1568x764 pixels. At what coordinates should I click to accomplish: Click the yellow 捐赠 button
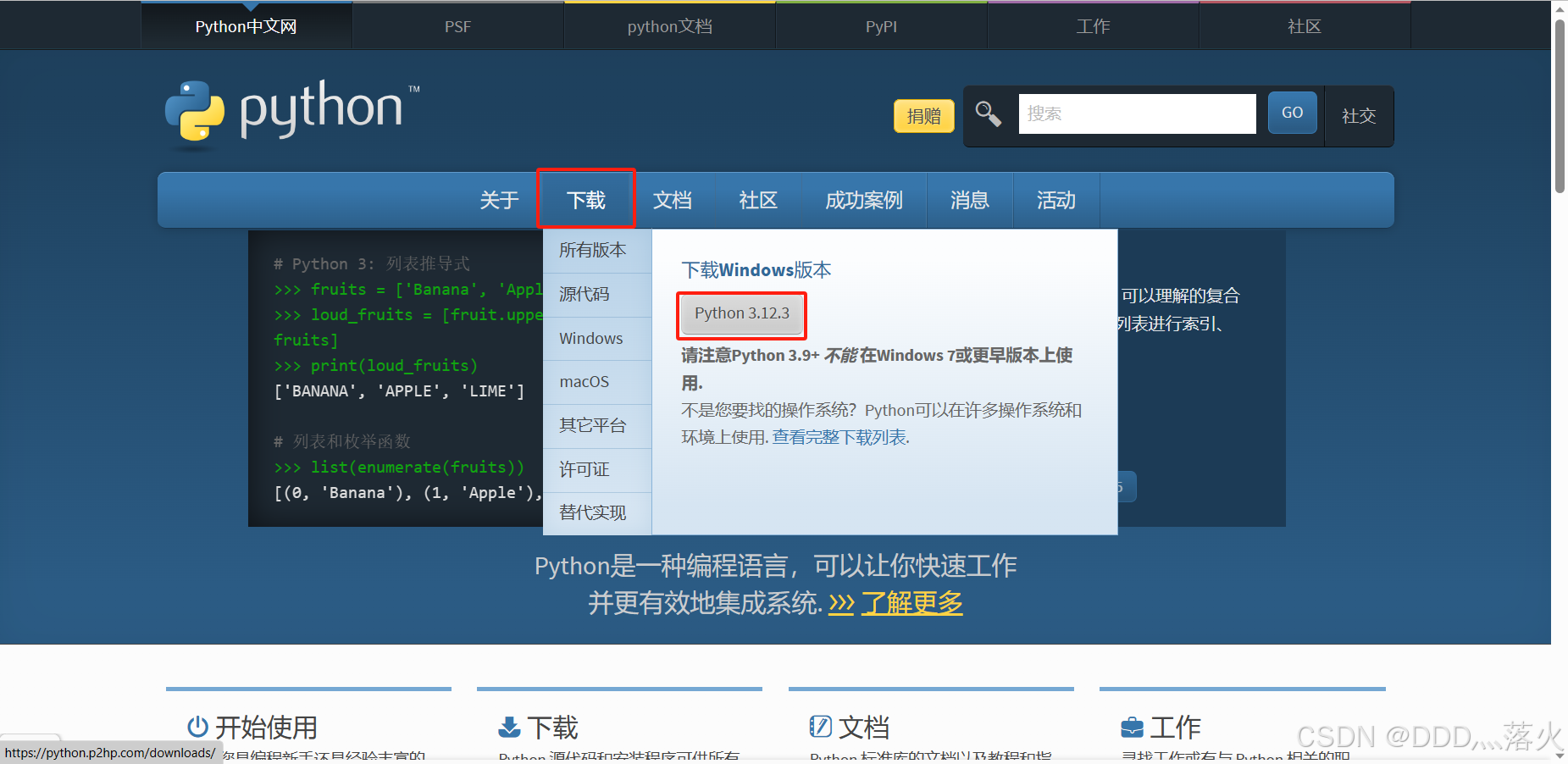923,116
